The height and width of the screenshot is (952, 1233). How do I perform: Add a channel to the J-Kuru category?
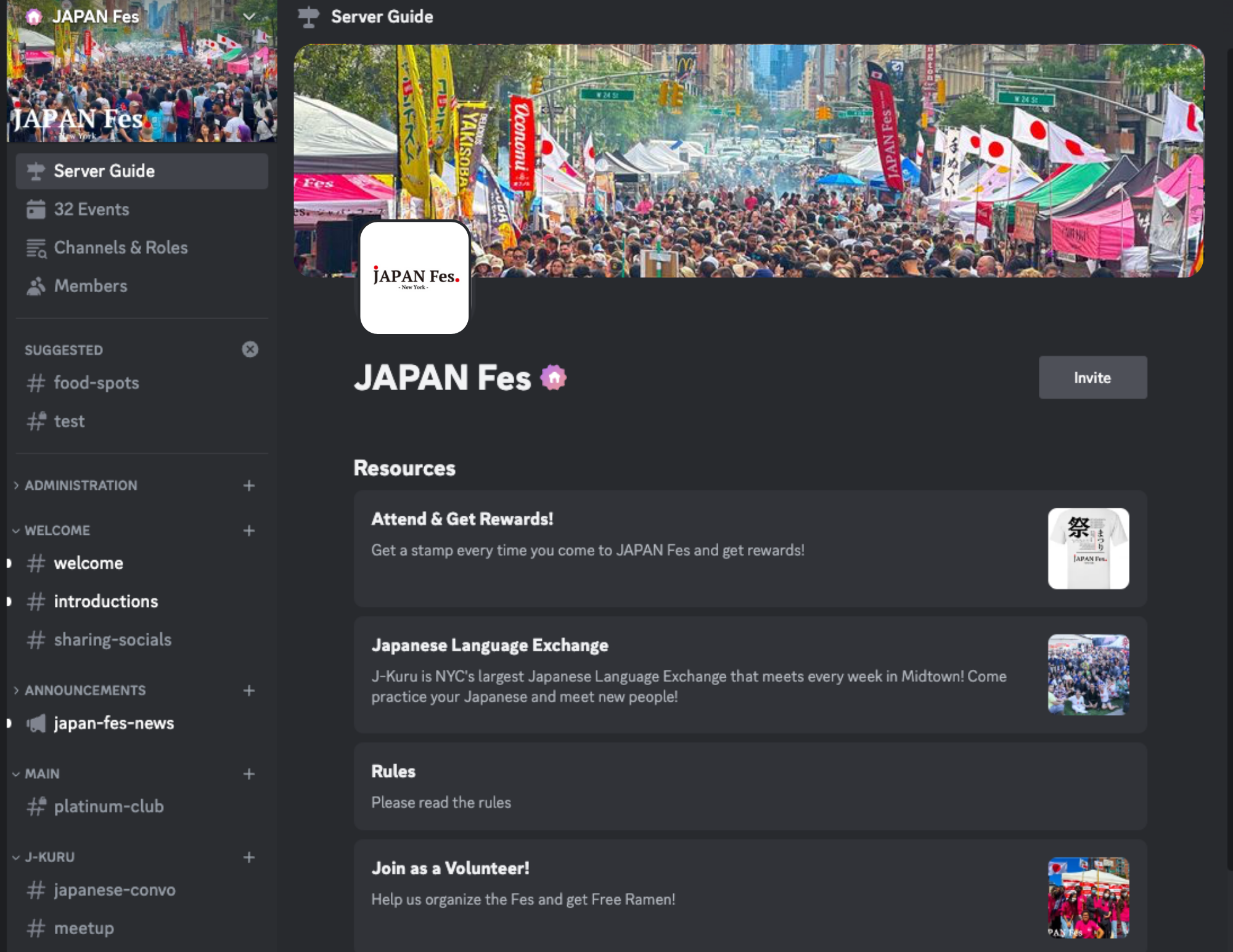pos(249,857)
